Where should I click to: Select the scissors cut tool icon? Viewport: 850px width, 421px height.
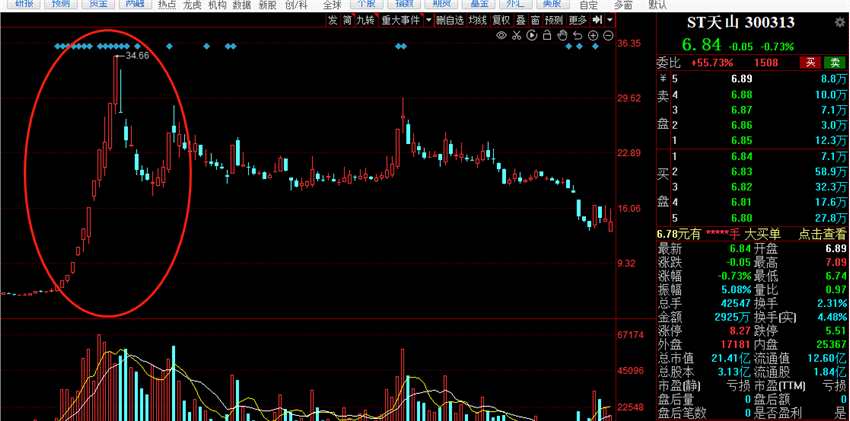pyautogui.click(x=517, y=36)
